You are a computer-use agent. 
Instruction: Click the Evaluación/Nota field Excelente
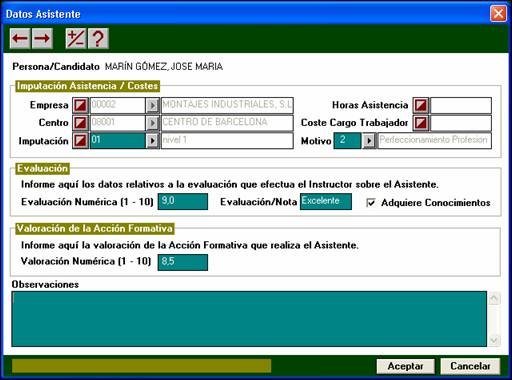pyautogui.click(x=326, y=202)
